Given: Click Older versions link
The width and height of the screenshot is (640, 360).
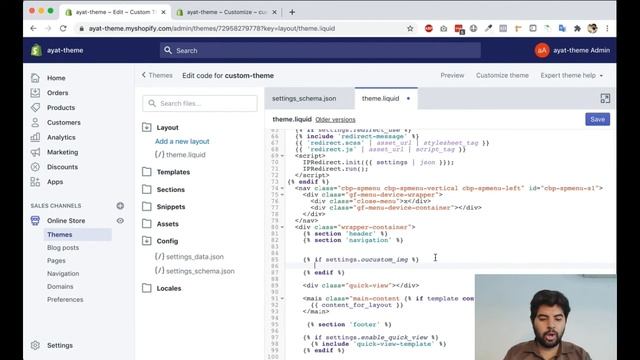Looking at the screenshot, I should click(335, 120).
